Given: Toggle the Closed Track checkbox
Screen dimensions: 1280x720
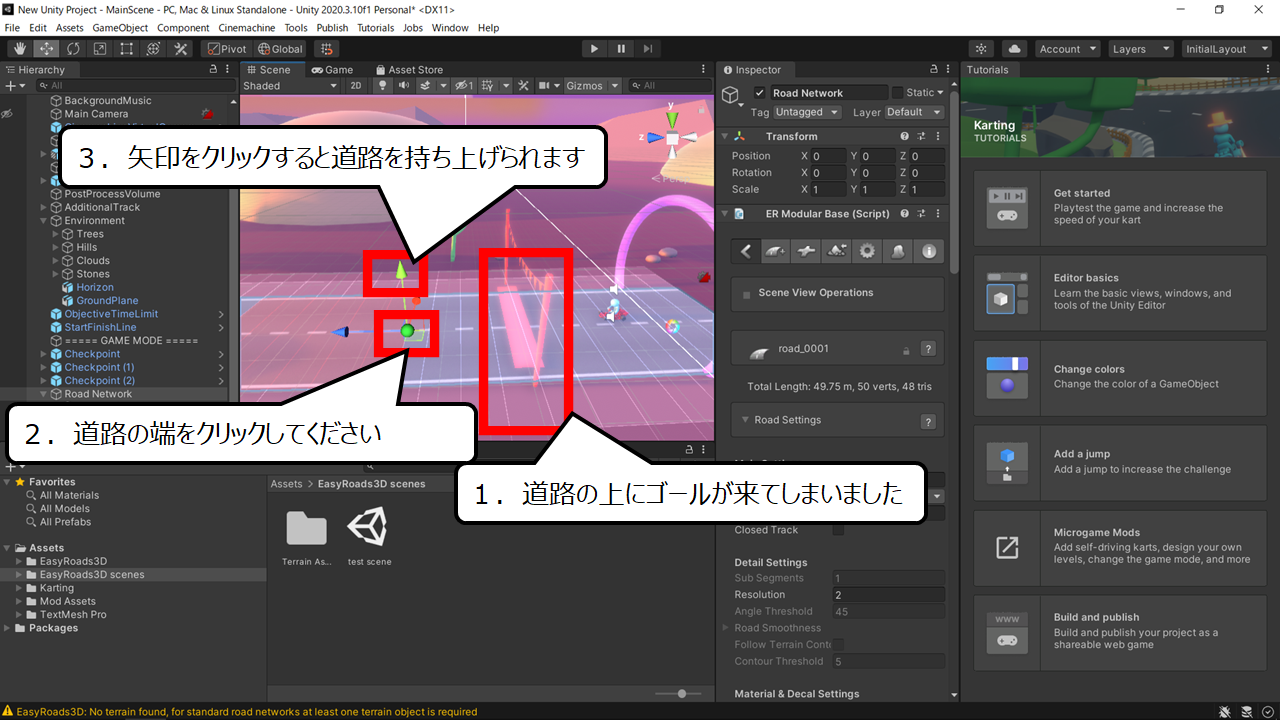Looking at the screenshot, I should [838, 530].
